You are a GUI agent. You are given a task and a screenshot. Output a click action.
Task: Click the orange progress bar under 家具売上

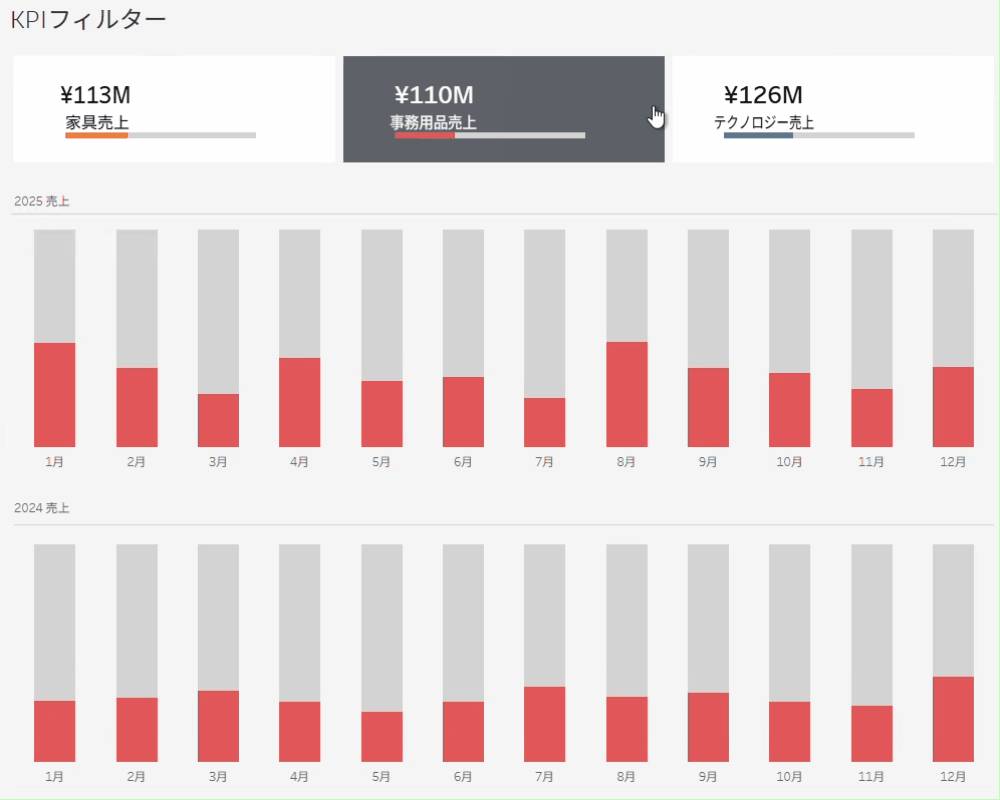pyautogui.click(x=97, y=135)
